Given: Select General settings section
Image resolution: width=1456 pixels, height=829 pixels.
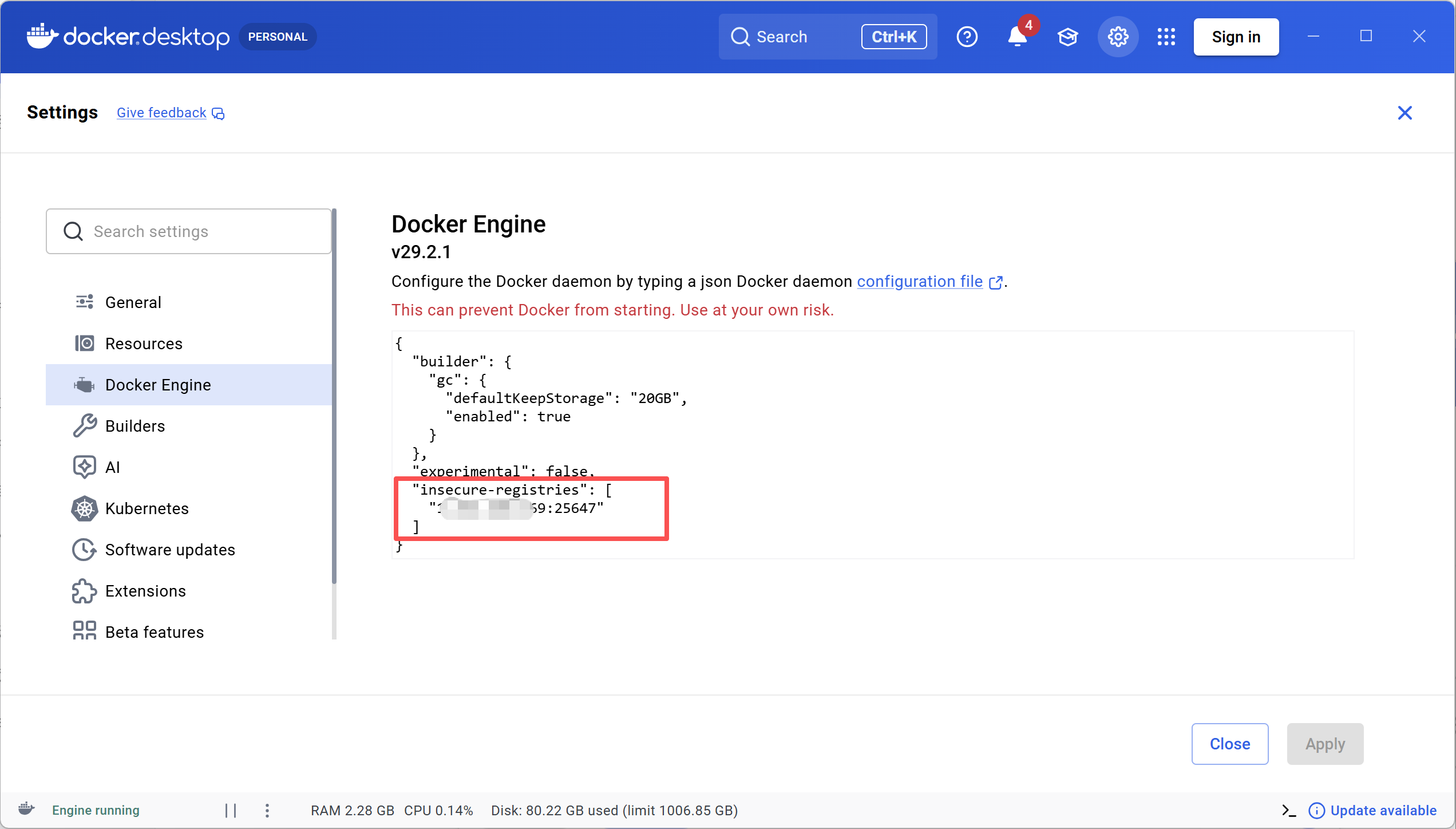Looking at the screenshot, I should (133, 302).
